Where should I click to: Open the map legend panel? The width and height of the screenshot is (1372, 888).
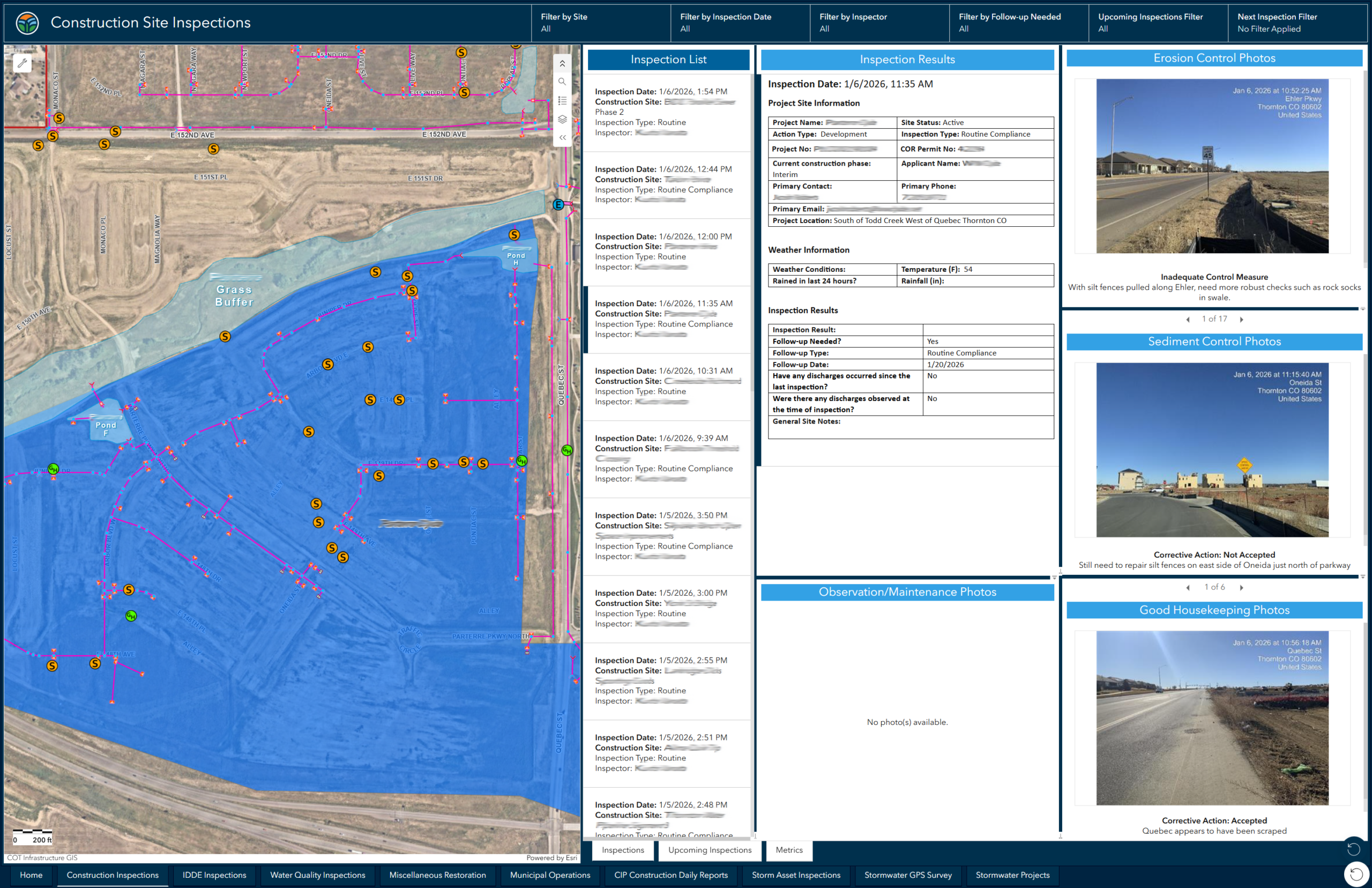(562, 100)
